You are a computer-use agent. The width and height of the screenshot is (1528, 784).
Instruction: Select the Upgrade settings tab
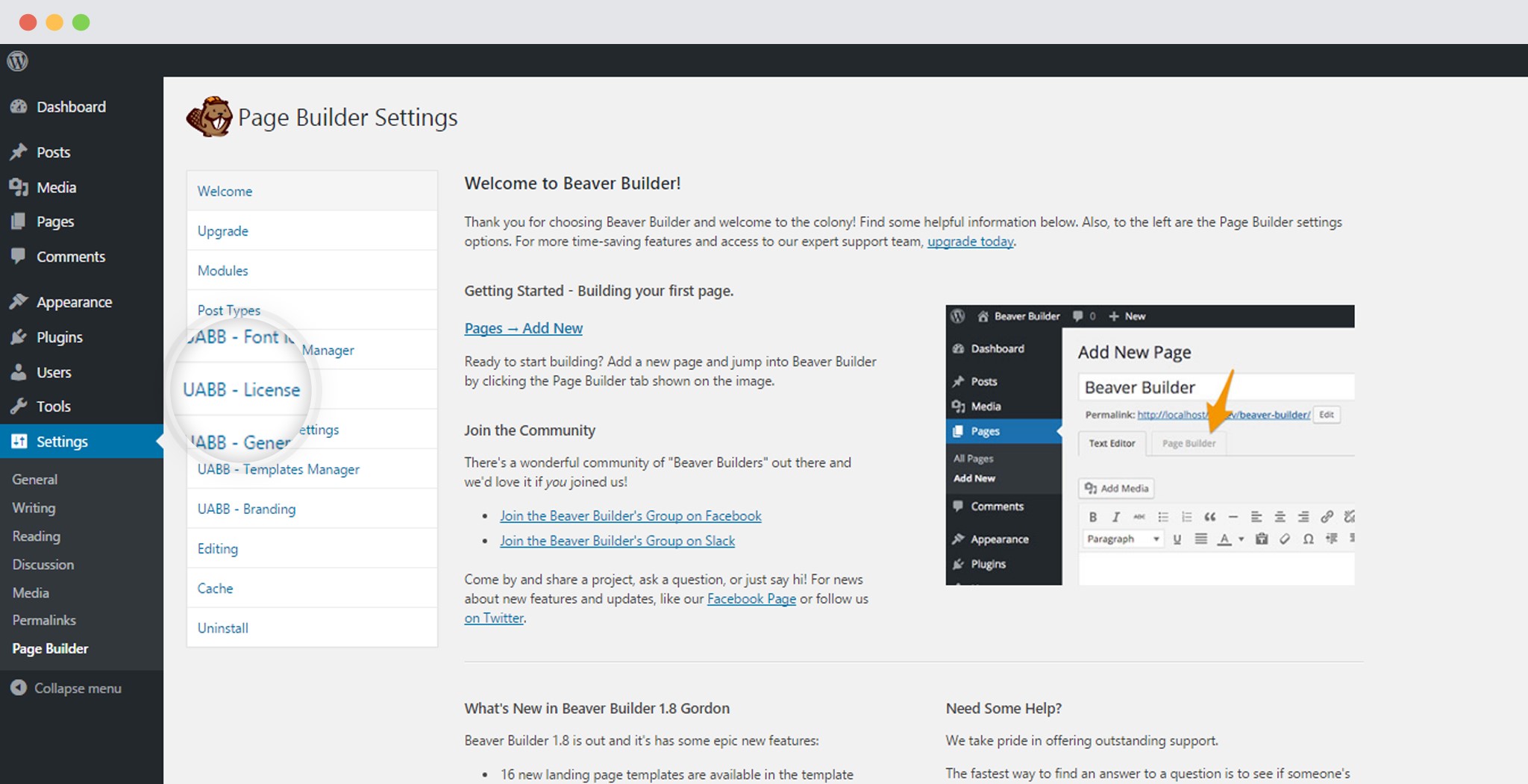click(x=312, y=231)
